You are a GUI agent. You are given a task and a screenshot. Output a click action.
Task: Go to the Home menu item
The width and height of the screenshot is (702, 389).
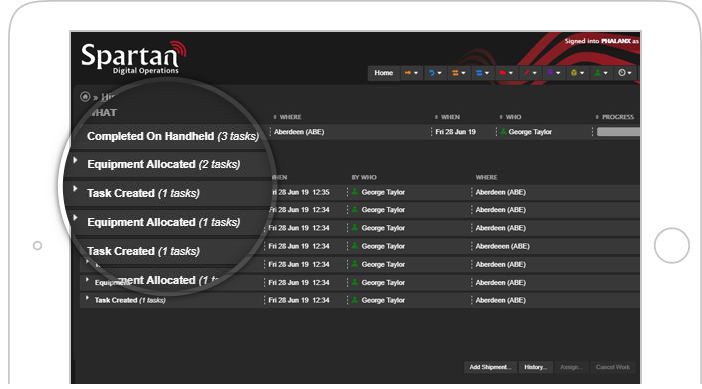(x=383, y=73)
